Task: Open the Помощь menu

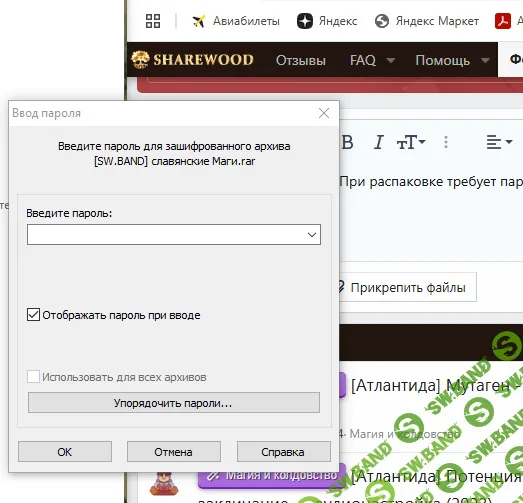Action: click(452, 60)
